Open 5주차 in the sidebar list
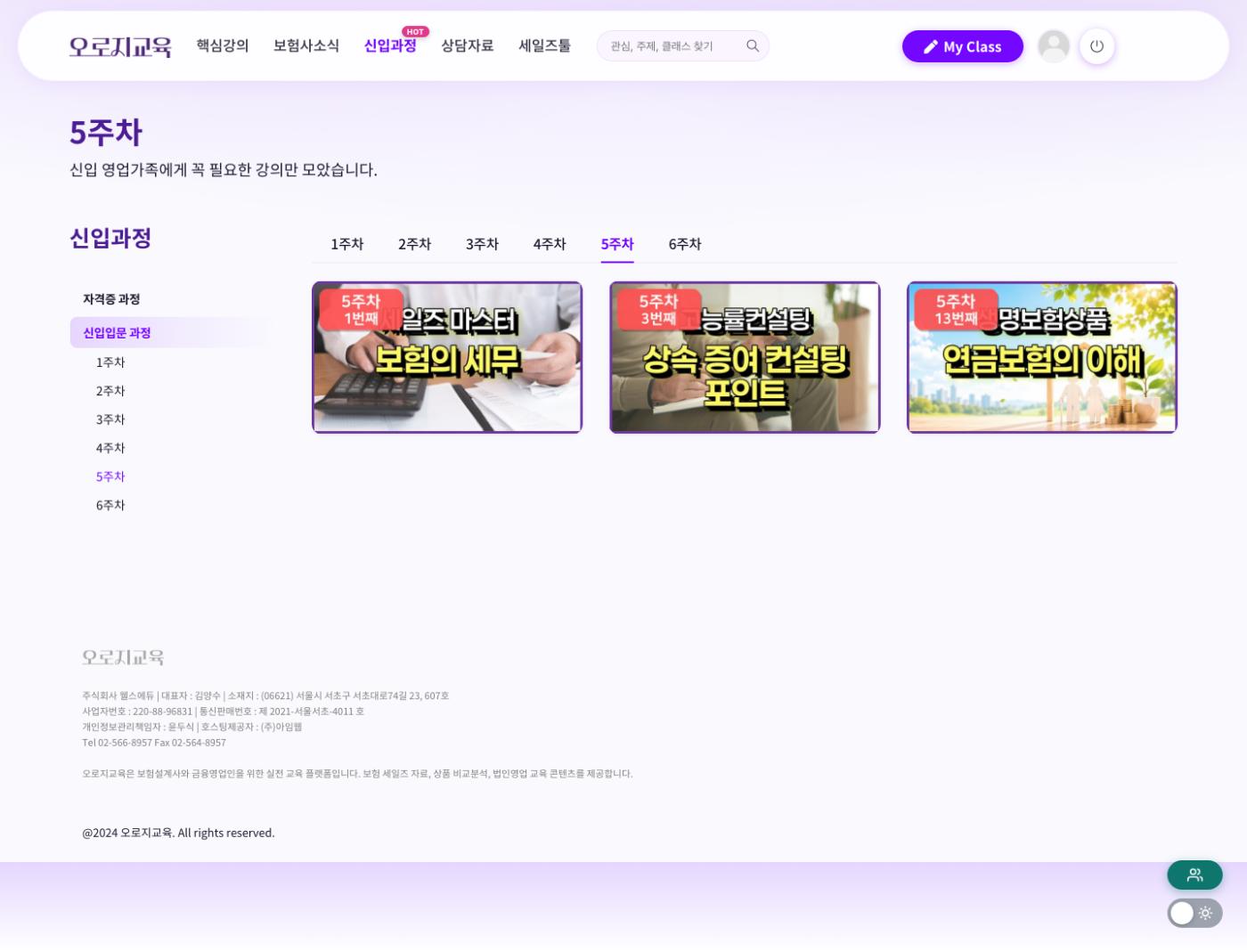 [x=110, y=476]
